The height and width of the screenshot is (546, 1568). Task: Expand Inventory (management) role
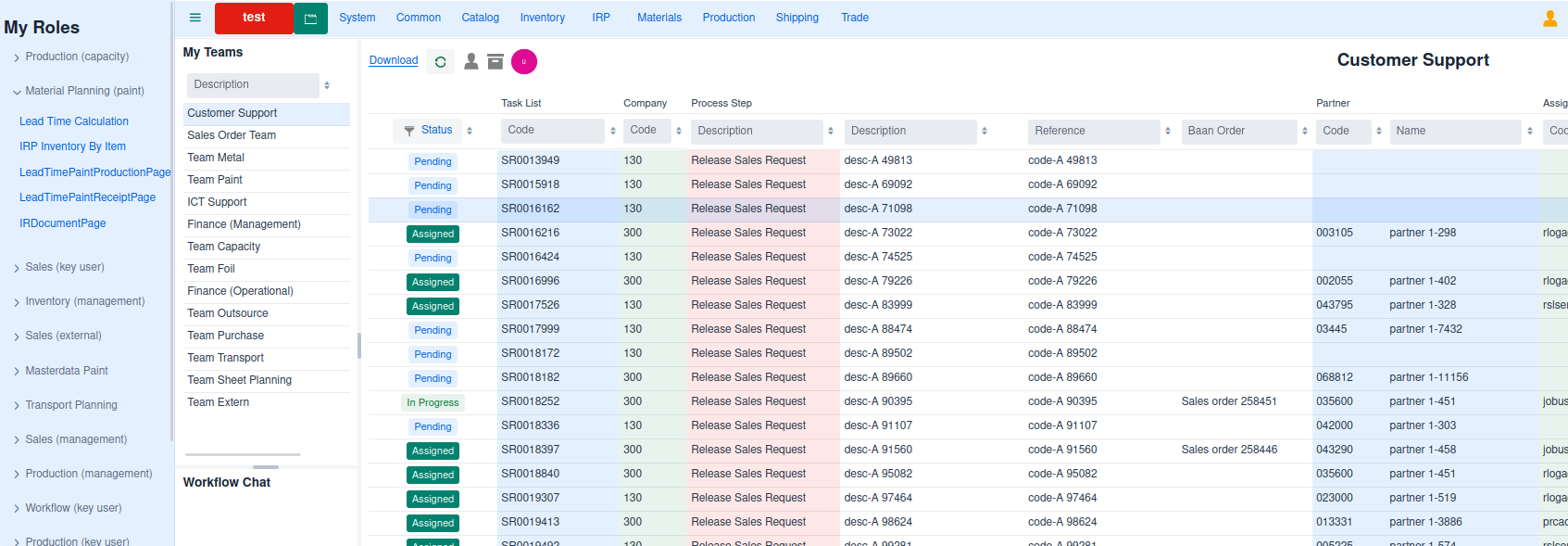click(17, 302)
